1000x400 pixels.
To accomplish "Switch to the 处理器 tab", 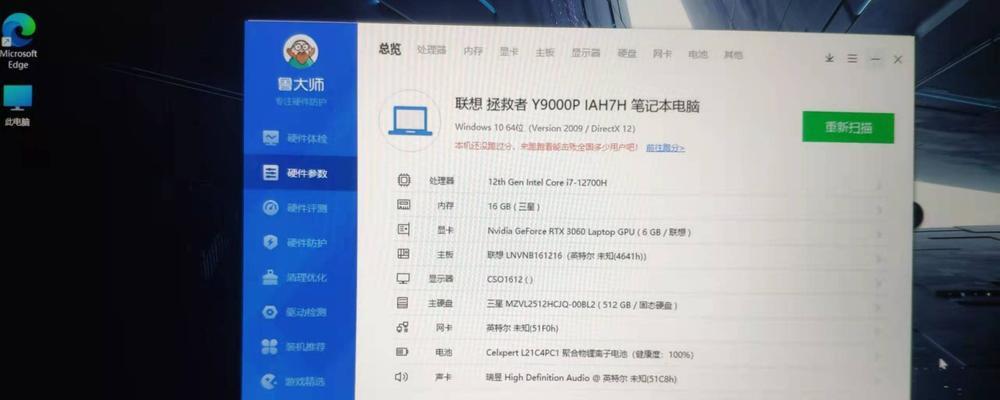I will (432, 50).
